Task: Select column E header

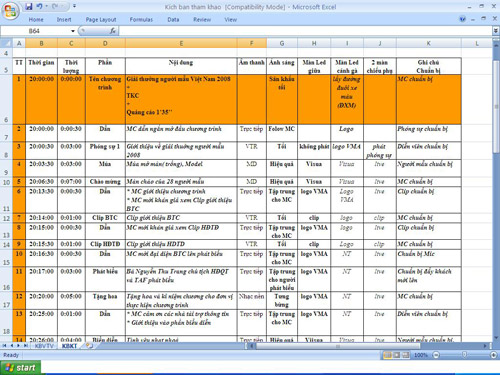Action: coord(181,43)
